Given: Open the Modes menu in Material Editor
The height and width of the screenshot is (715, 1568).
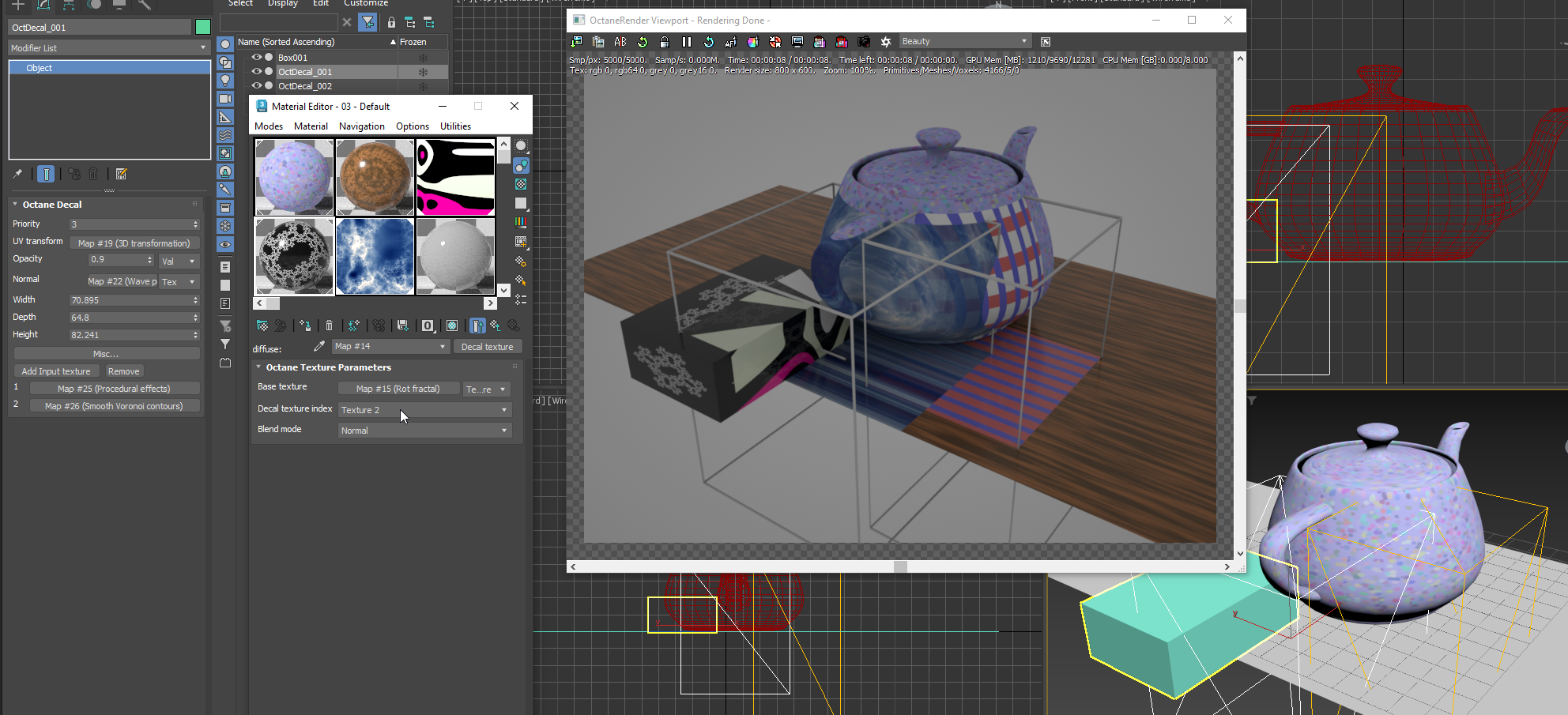Looking at the screenshot, I should tap(269, 126).
